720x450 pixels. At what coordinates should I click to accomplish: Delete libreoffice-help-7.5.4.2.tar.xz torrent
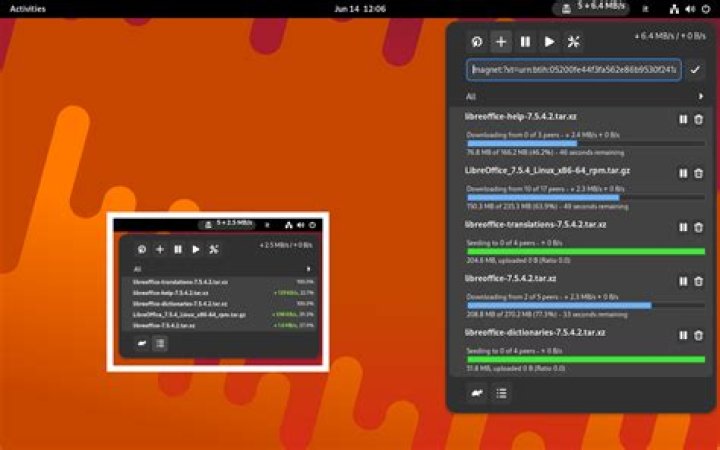[698, 119]
